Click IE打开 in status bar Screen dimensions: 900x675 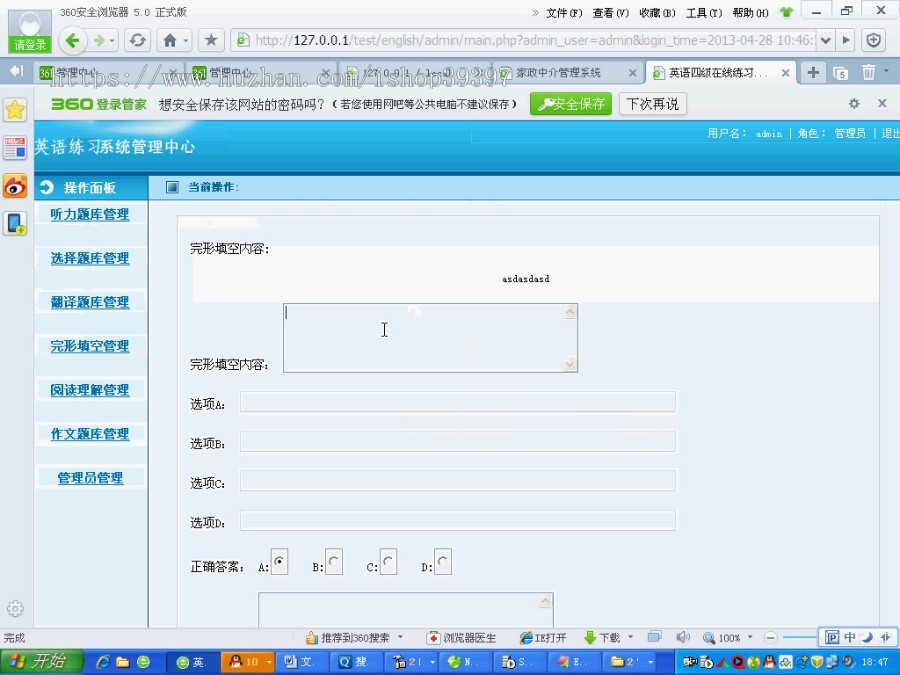[x=542, y=638]
